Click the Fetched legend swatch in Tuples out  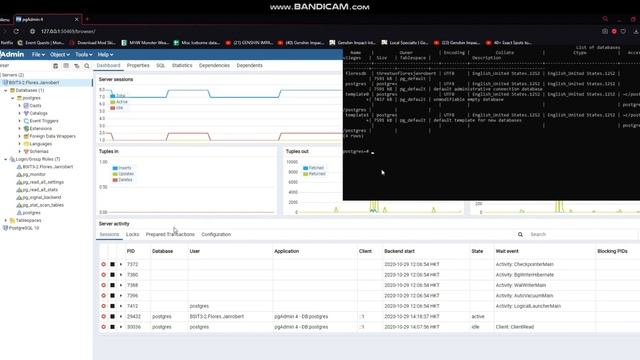pyautogui.click(x=305, y=168)
